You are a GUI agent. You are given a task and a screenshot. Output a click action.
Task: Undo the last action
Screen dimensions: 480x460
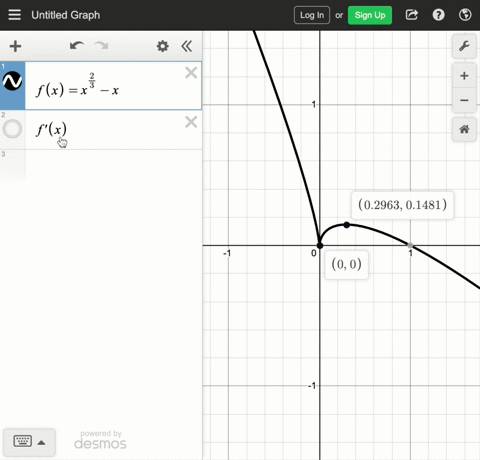pos(77,46)
